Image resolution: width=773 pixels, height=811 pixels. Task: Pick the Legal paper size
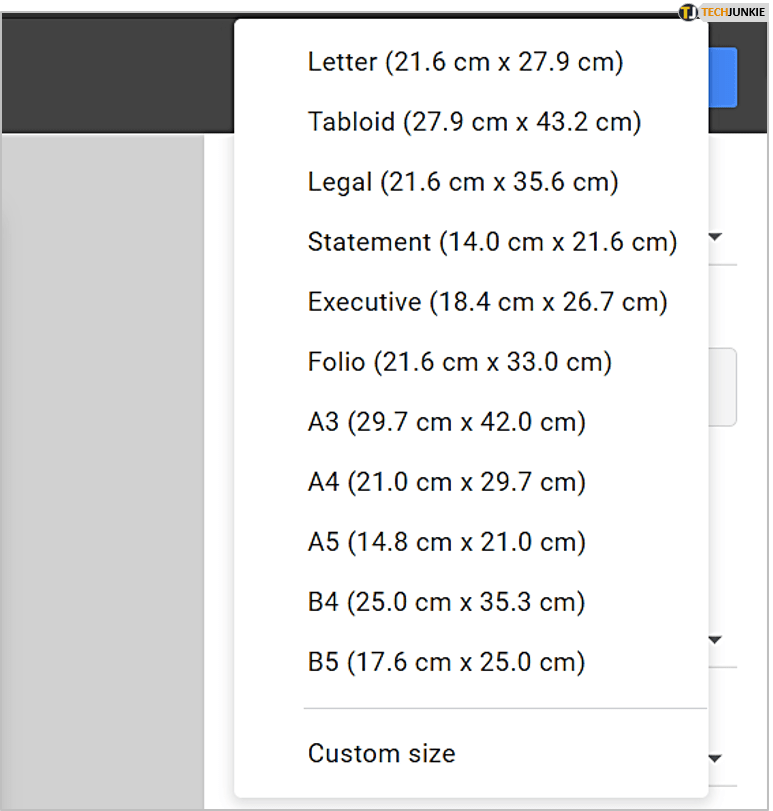[463, 182]
